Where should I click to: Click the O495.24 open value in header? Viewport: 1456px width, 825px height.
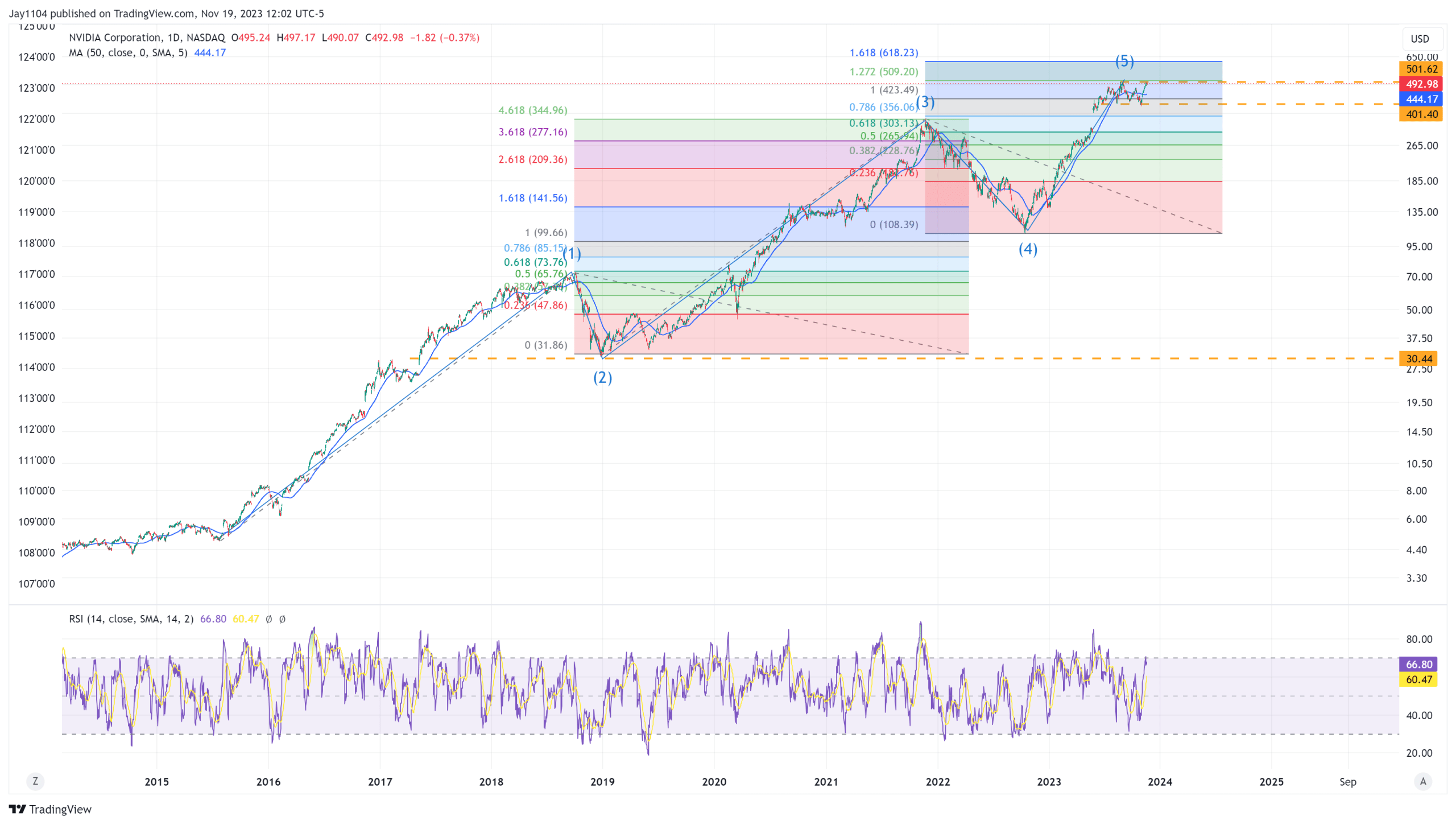(x=251, y=38)
